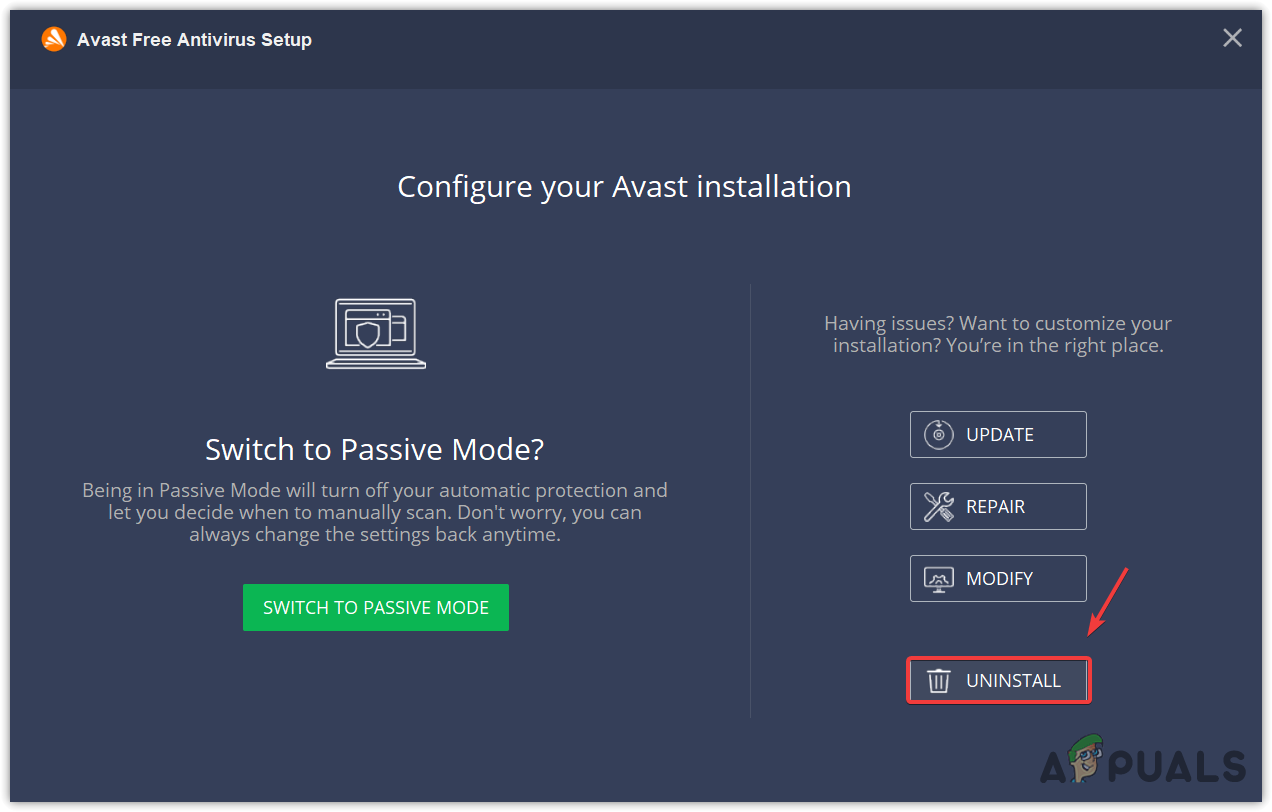Click the Switch to Passive Mode heading
Screen dimensions: 1272x812
point(374,449)
